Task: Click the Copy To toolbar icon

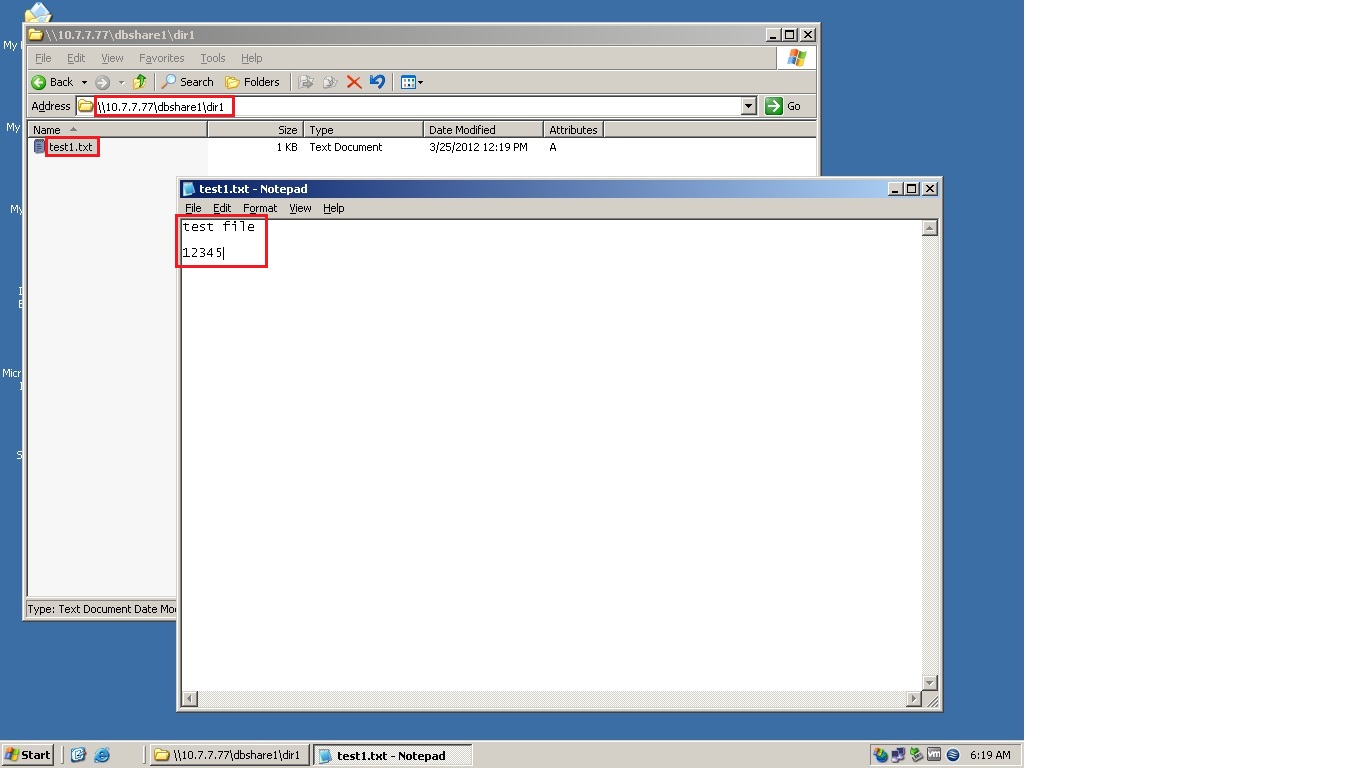Action: pos(330,82)
